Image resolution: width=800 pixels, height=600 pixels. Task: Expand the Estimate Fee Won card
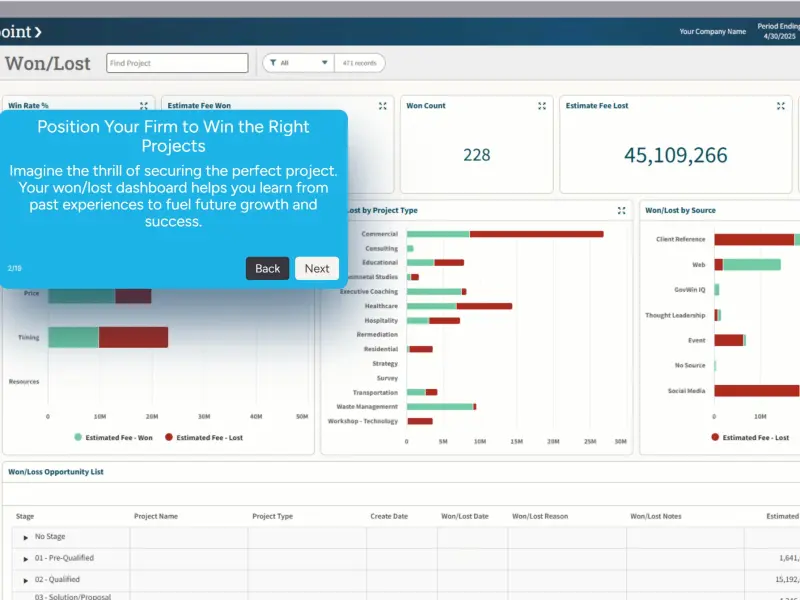coord(383,106)
